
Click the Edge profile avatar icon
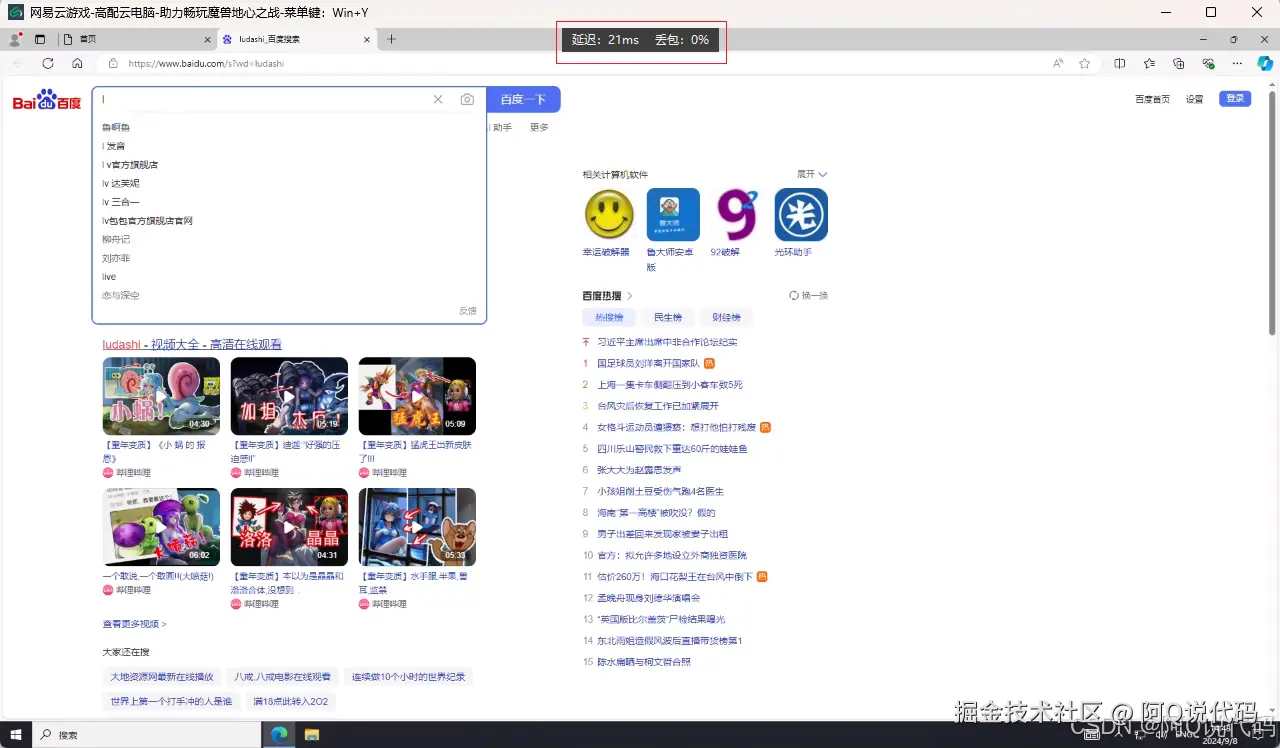coord(15,39)
